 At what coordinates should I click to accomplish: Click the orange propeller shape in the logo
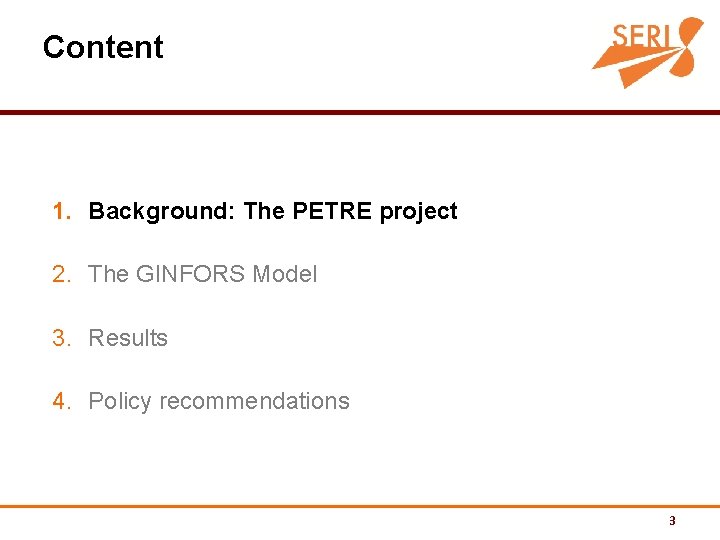click(689, 46)
